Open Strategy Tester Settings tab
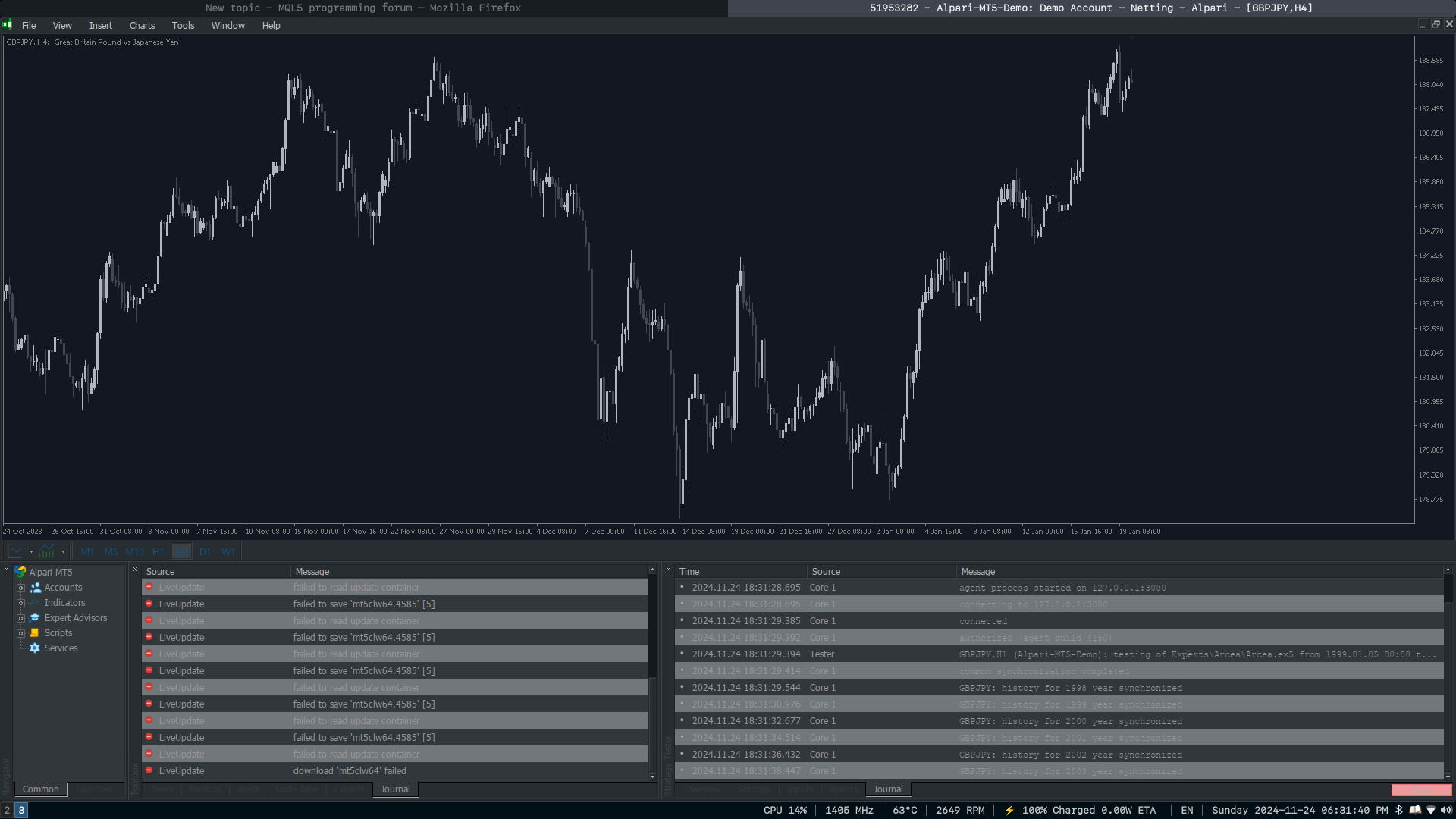Viewport: 1456px width, 819px height. pyautogui.click(x=754, y=789)
